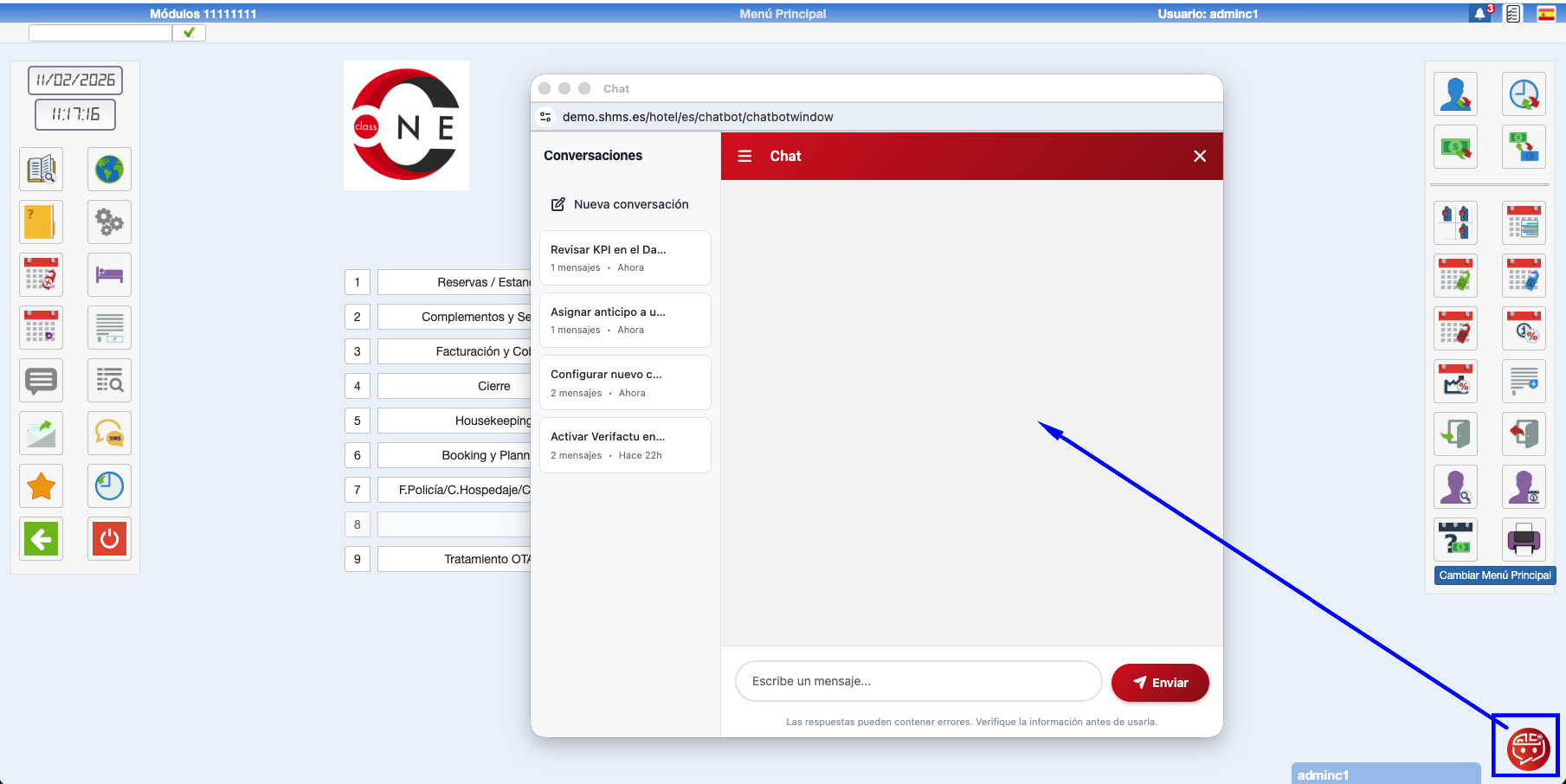The width and height of the screenshot is (1566, 784).
Task: Toggle the chat hamburger menu
Action: tap(744, 157)
